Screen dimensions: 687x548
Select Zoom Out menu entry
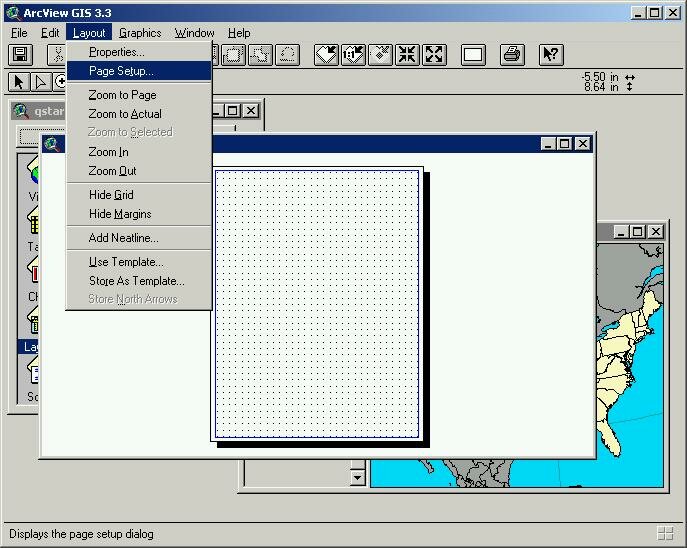pos(139,171)
